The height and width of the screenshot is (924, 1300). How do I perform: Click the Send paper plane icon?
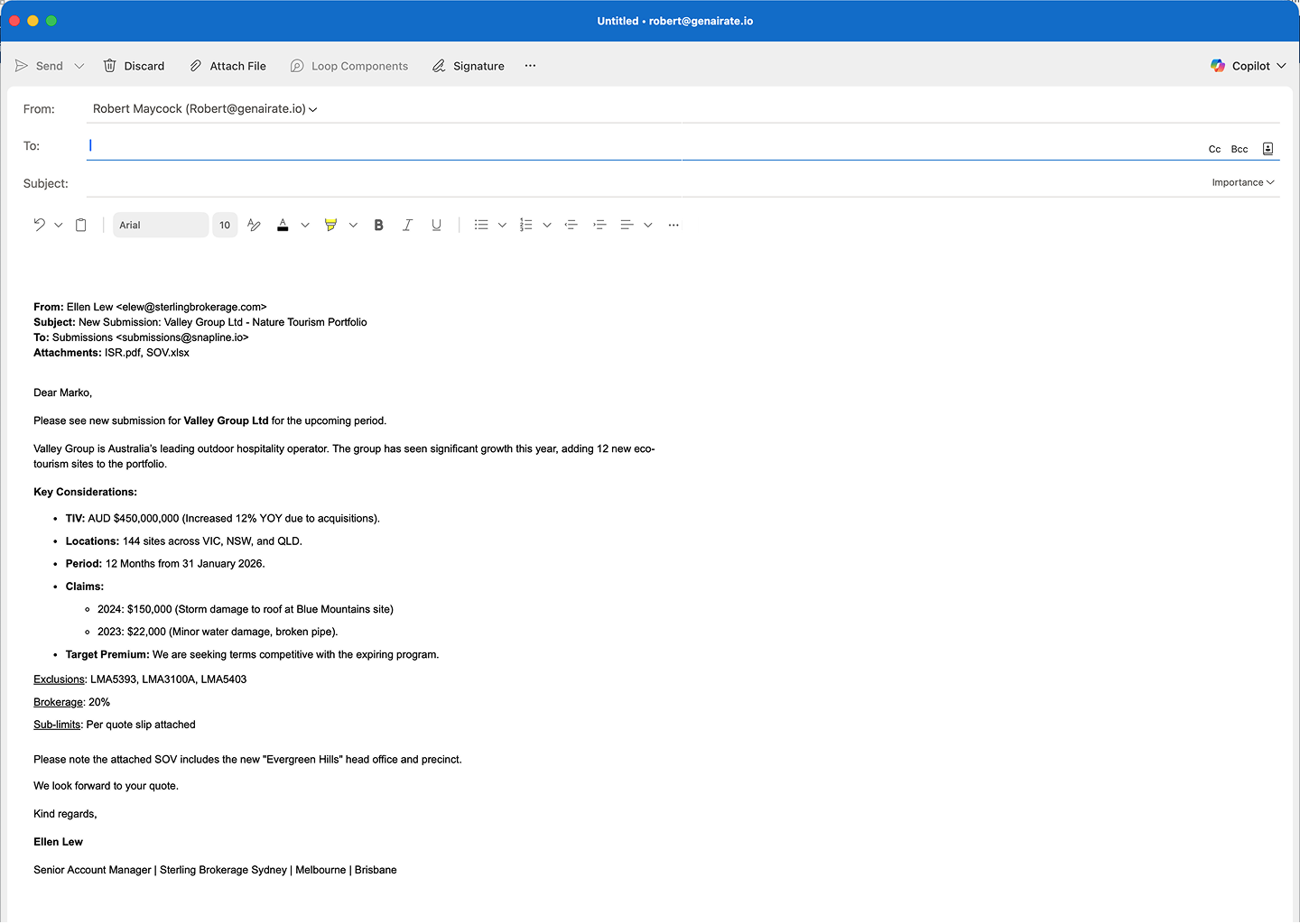[x=22, y=66]
